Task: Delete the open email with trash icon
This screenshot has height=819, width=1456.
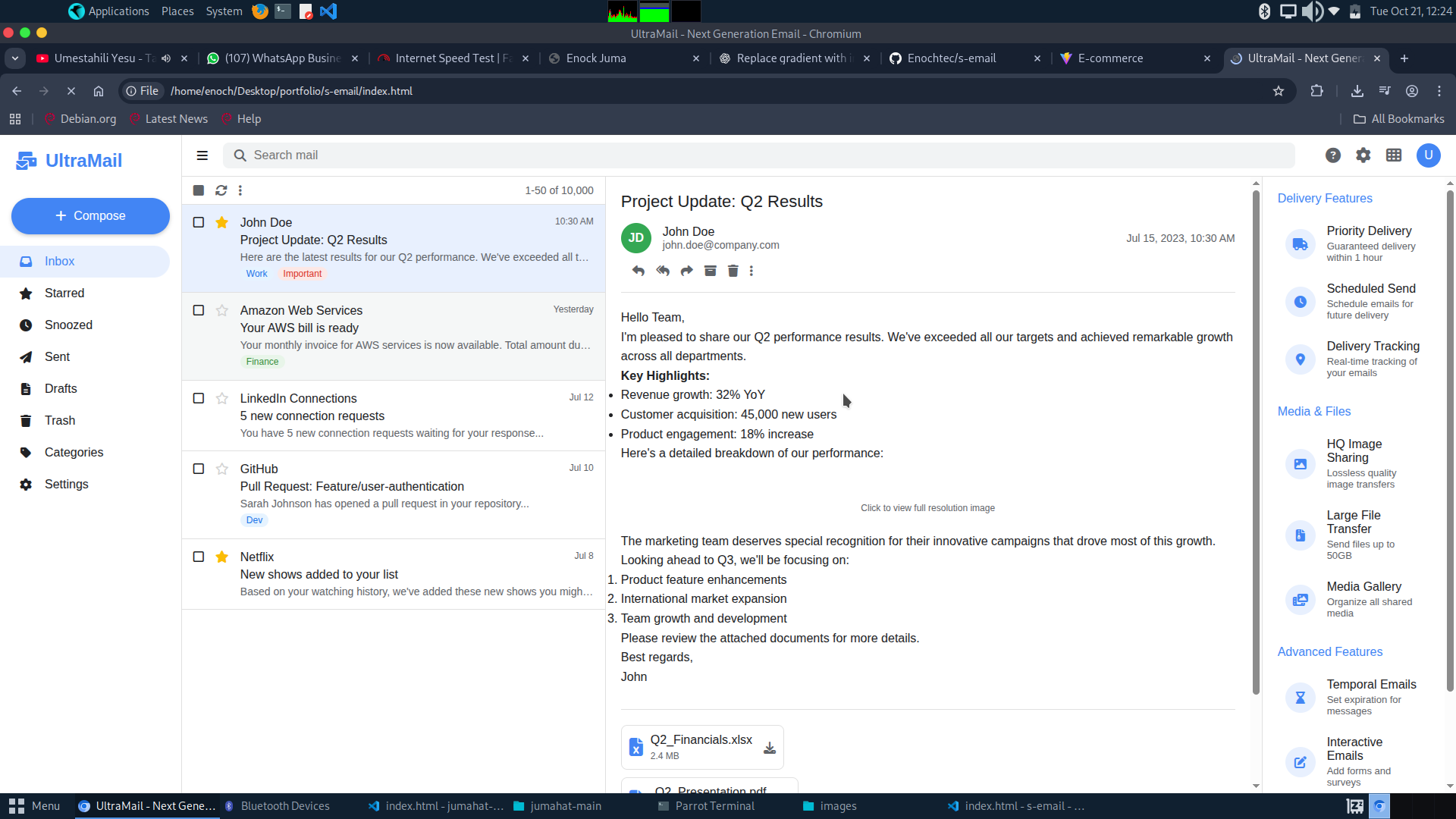Action: coord(733,271)
